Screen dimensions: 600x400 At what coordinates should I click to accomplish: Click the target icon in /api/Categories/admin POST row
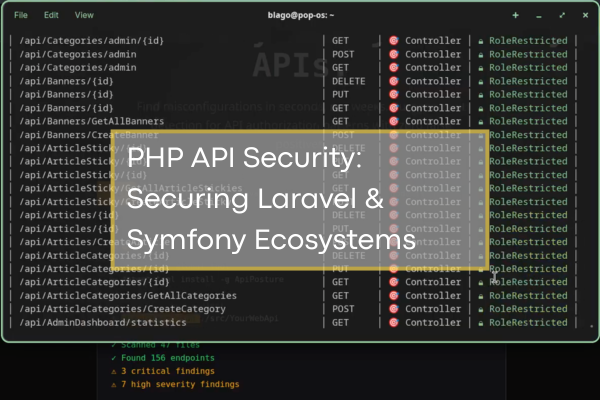tap(394, 54)
